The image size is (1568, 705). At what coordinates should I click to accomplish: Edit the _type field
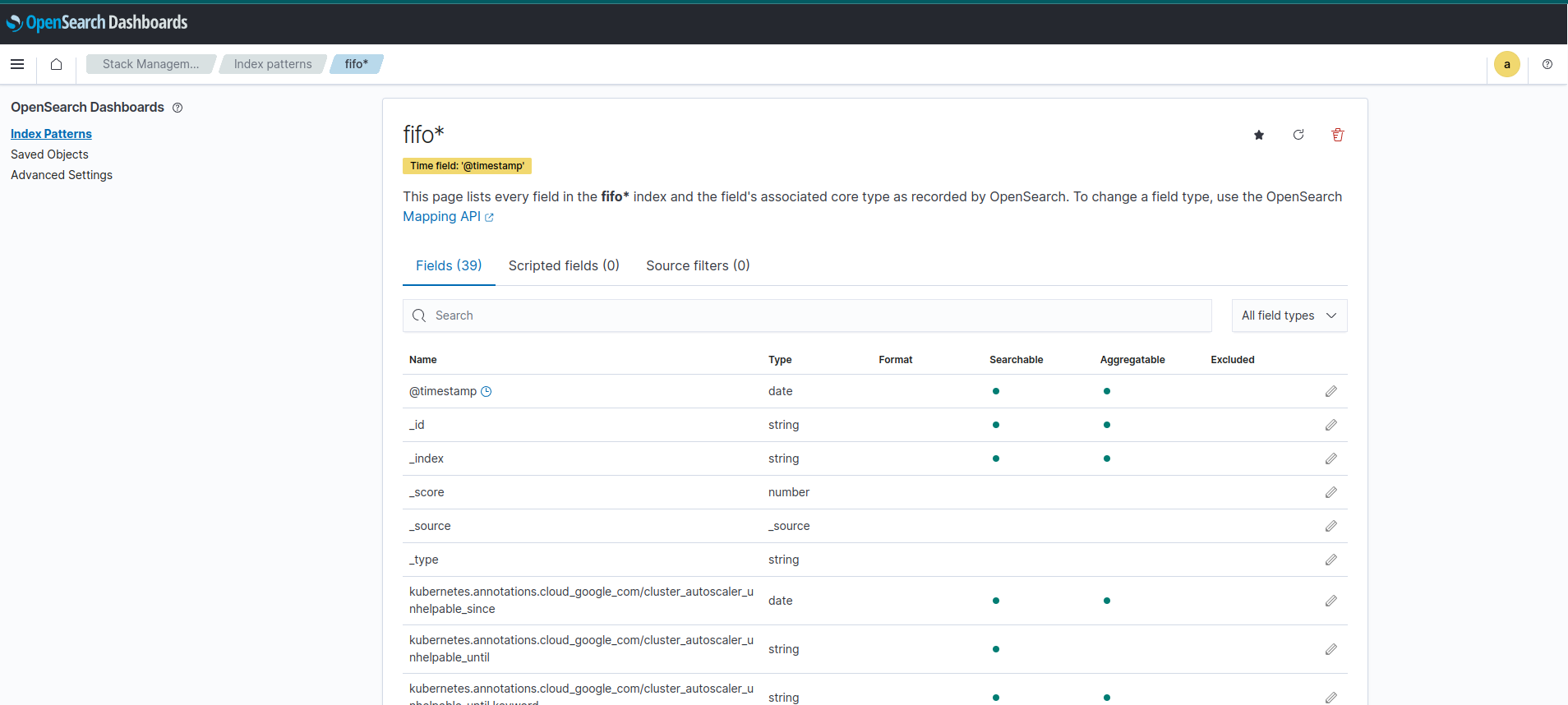(1330, 560)
